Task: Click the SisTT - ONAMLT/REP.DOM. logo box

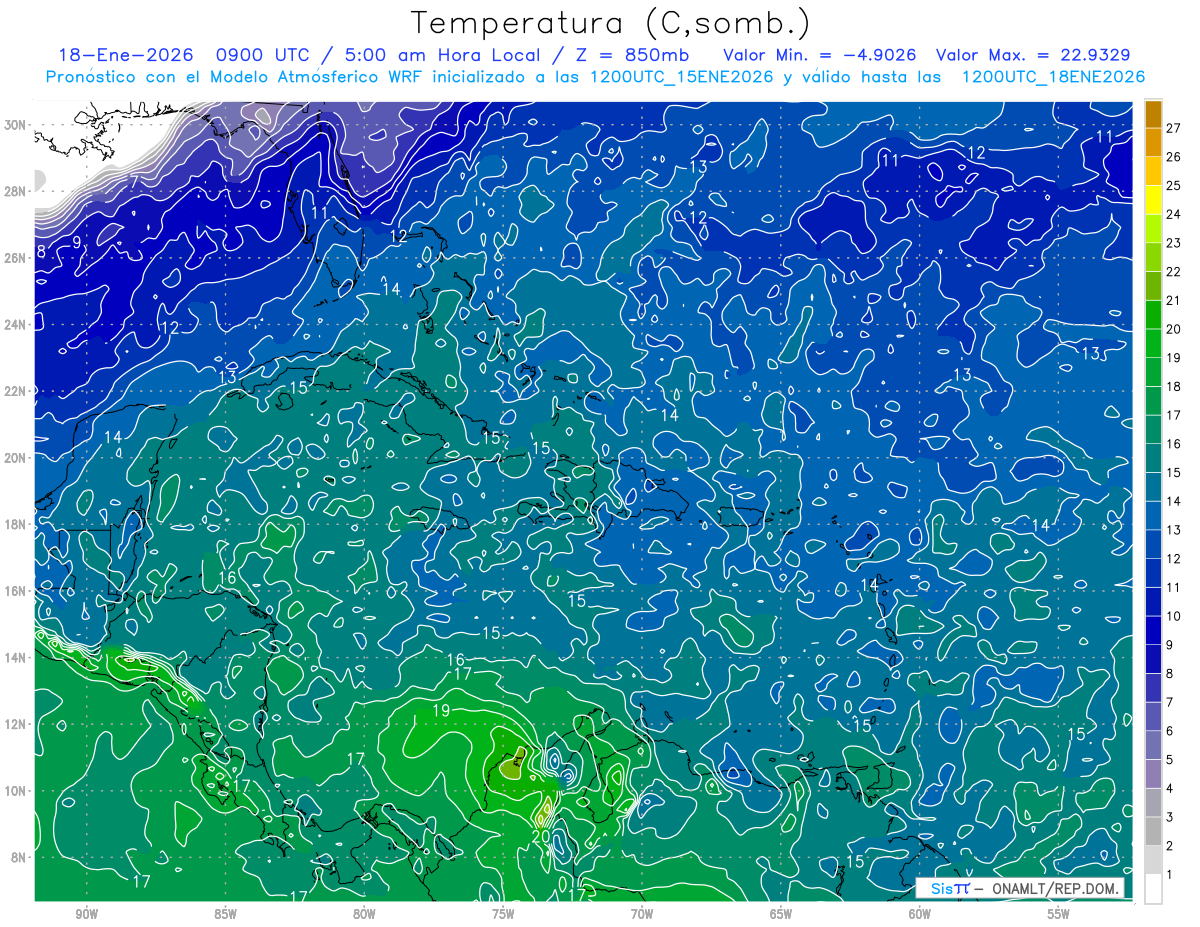Action: tap(1019, 888)
